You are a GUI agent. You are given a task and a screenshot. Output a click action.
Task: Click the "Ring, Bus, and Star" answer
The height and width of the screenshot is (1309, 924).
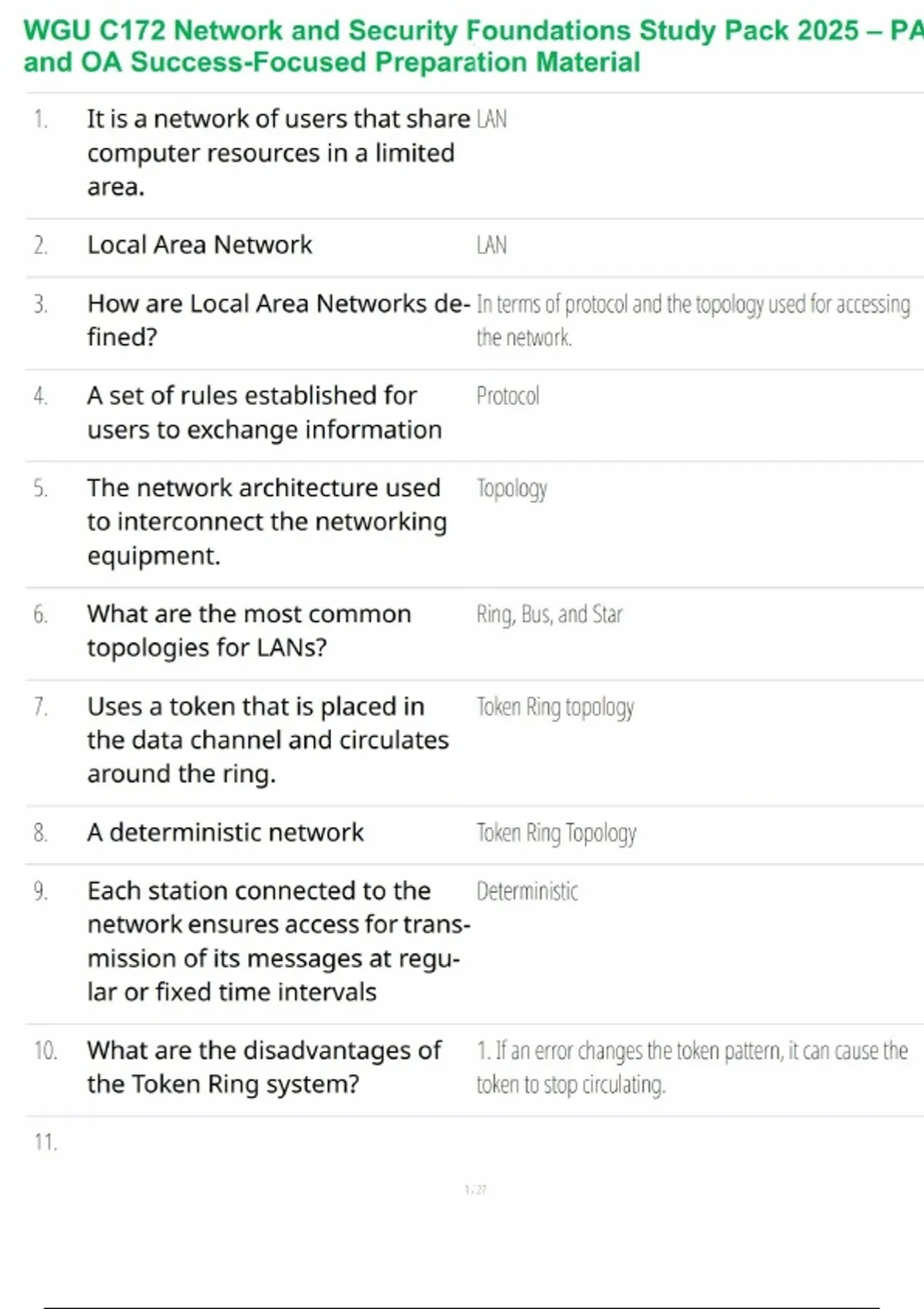549,614
